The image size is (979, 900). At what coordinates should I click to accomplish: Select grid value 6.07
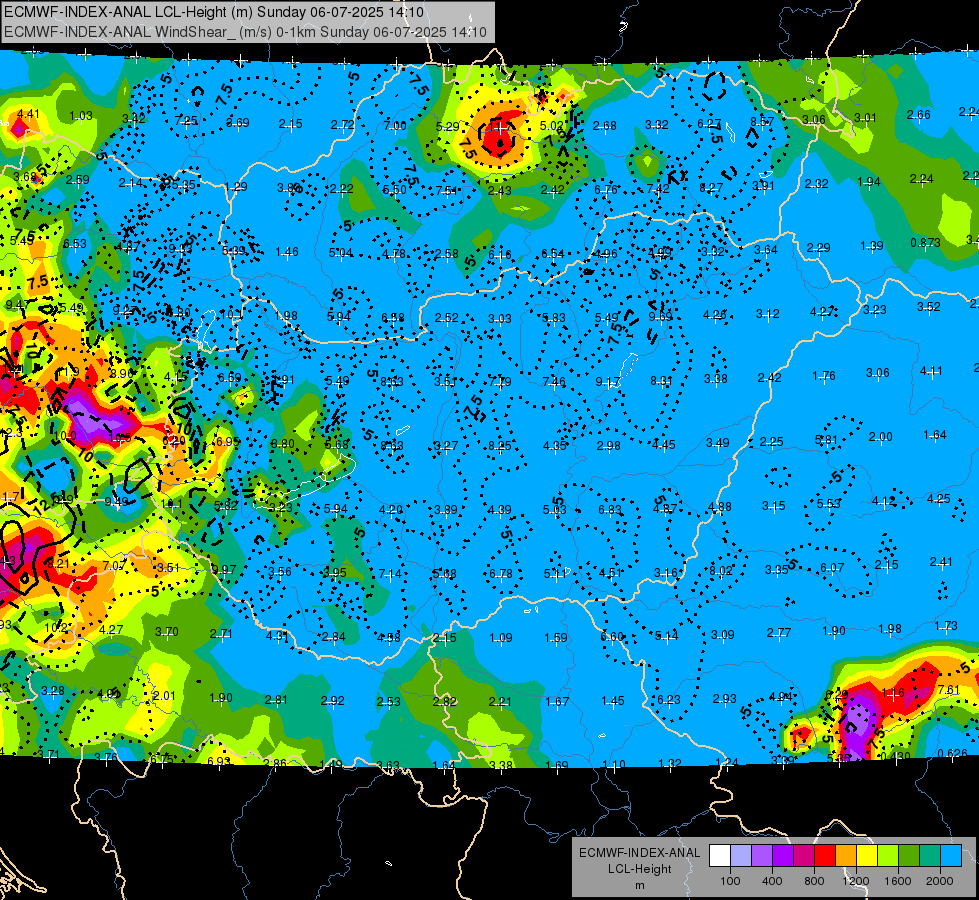[x=832, y=568]
